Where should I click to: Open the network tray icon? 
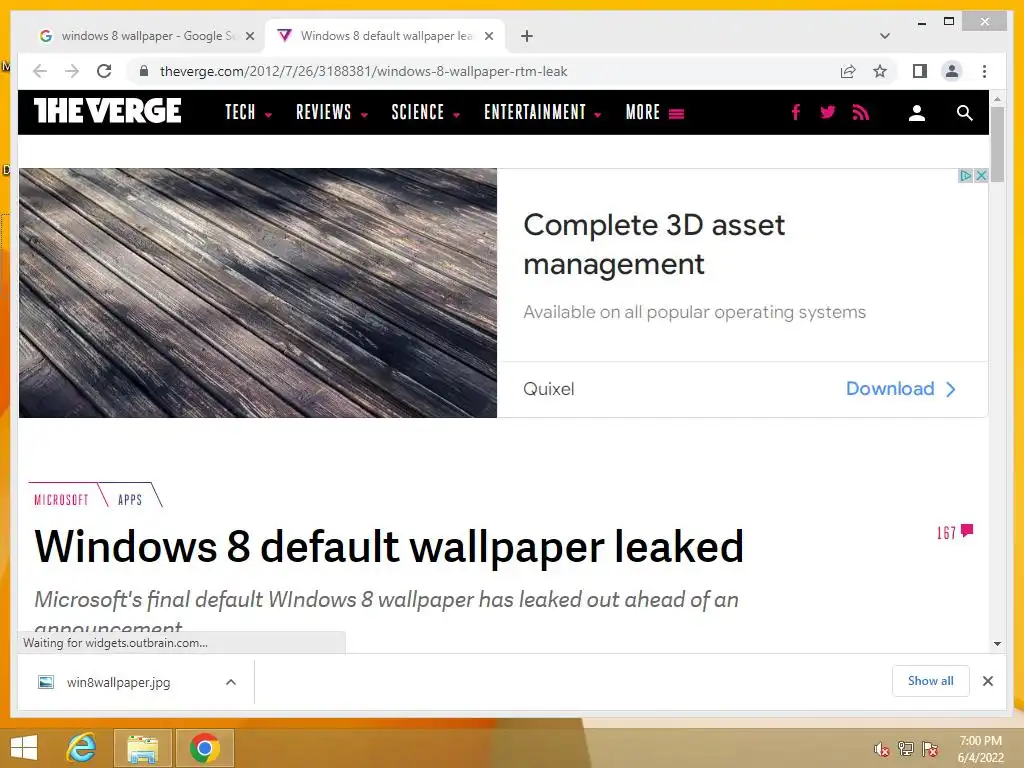906,749
